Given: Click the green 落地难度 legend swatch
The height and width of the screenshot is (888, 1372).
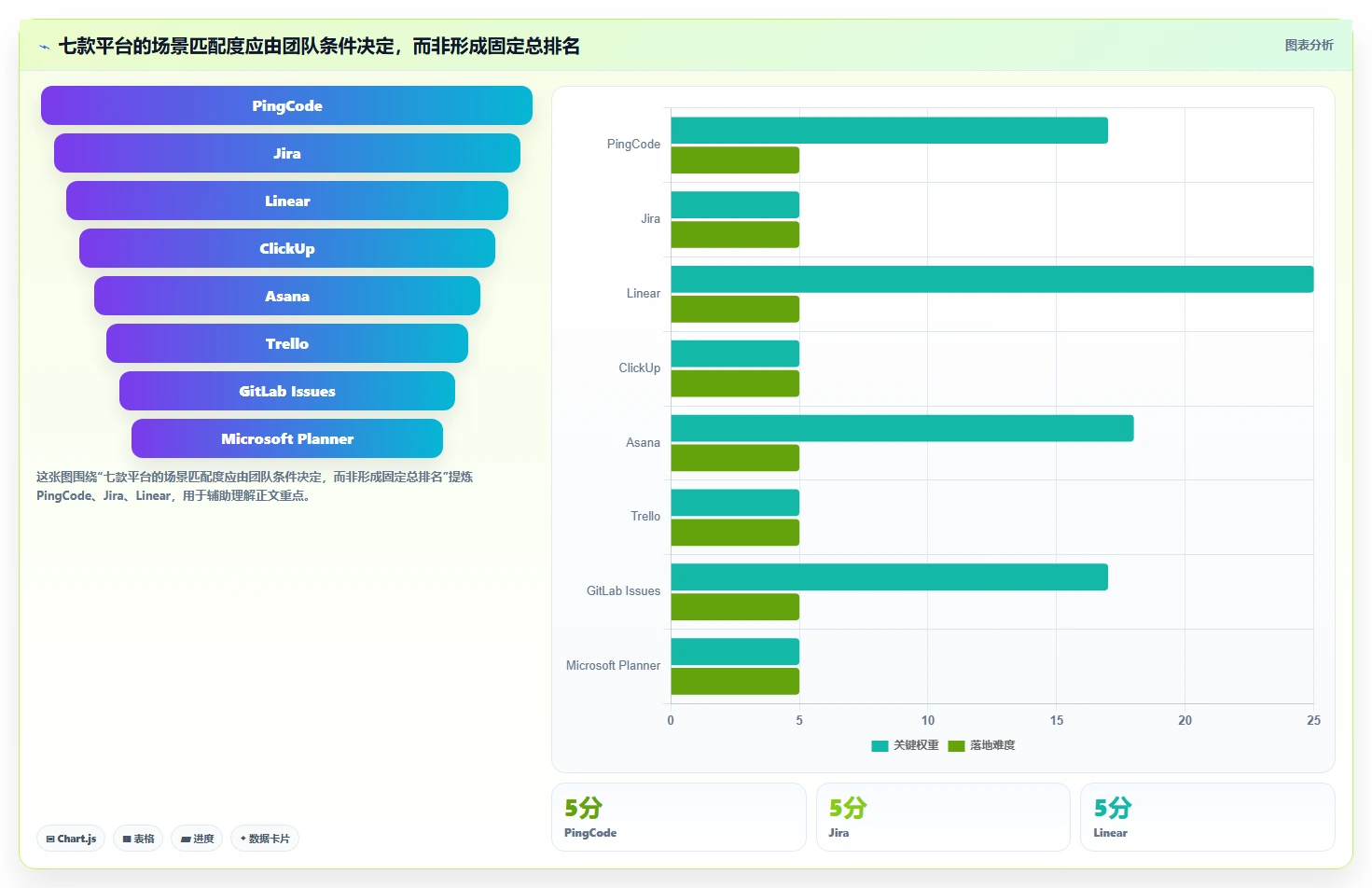Looking at the screenshot, I should click(x=956, y=746).
